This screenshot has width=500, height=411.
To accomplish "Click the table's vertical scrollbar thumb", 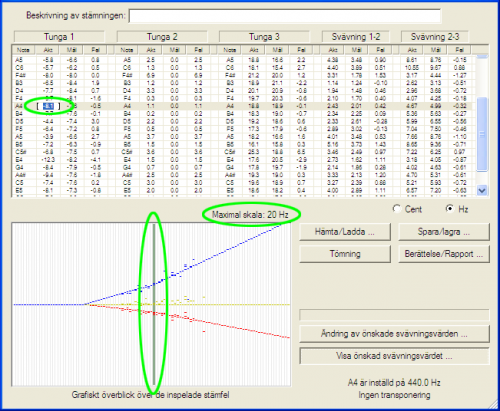I will tap(482, 134).
